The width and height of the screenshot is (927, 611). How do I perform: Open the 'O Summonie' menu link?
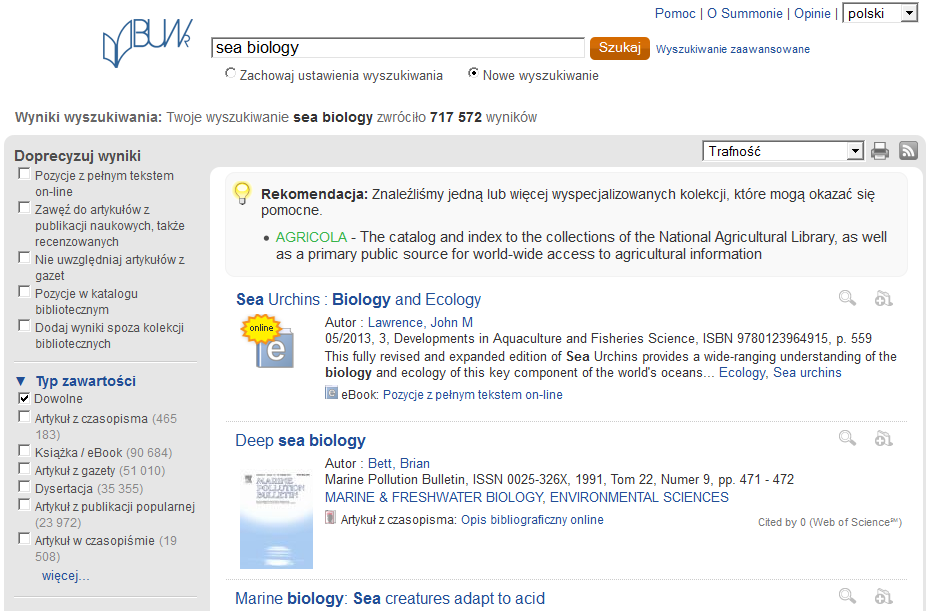coord(744,13)
